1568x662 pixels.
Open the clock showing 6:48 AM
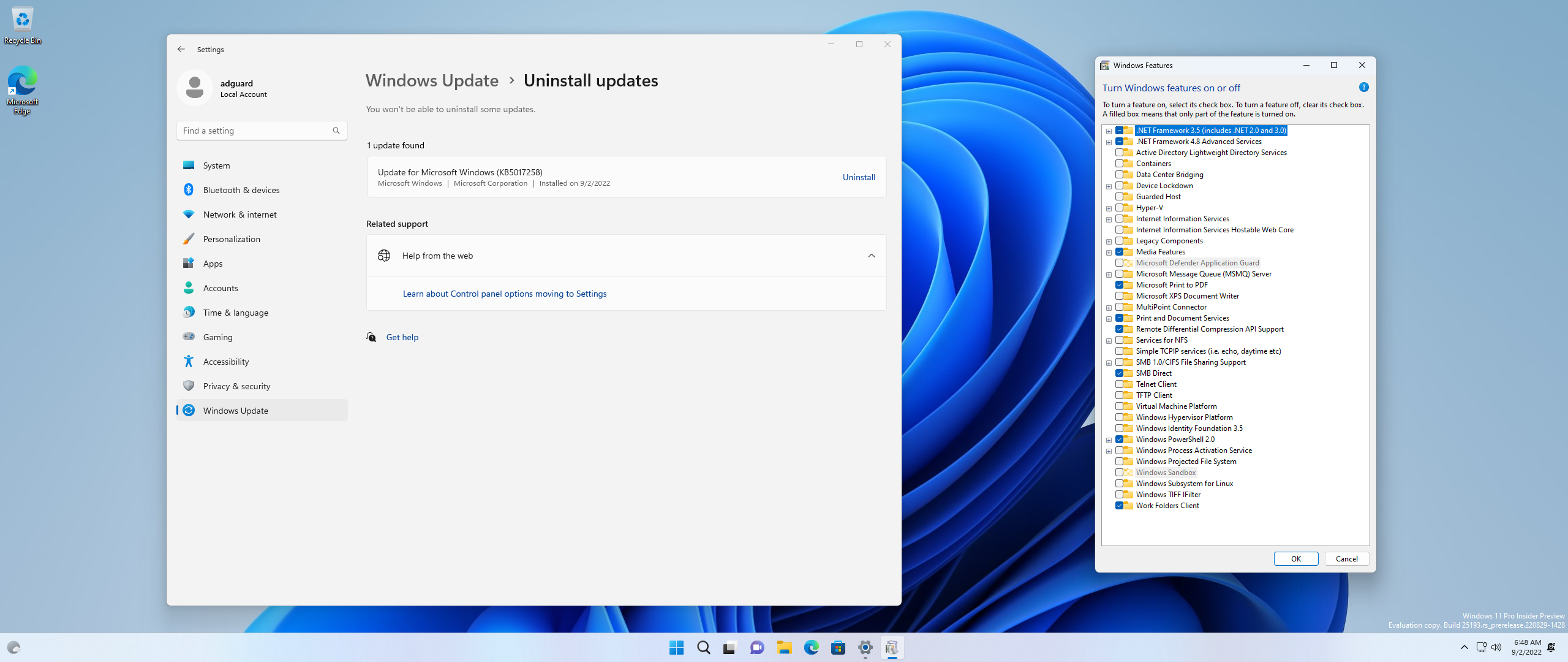[x=1527, y=647]
